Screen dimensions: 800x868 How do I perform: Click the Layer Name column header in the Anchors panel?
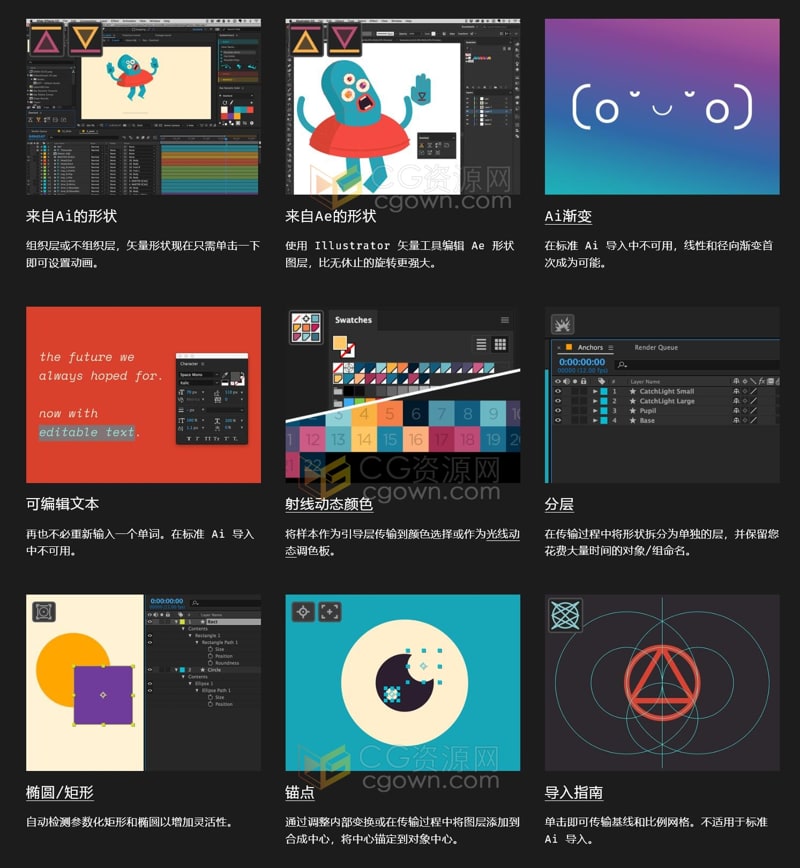coord(645,381)
